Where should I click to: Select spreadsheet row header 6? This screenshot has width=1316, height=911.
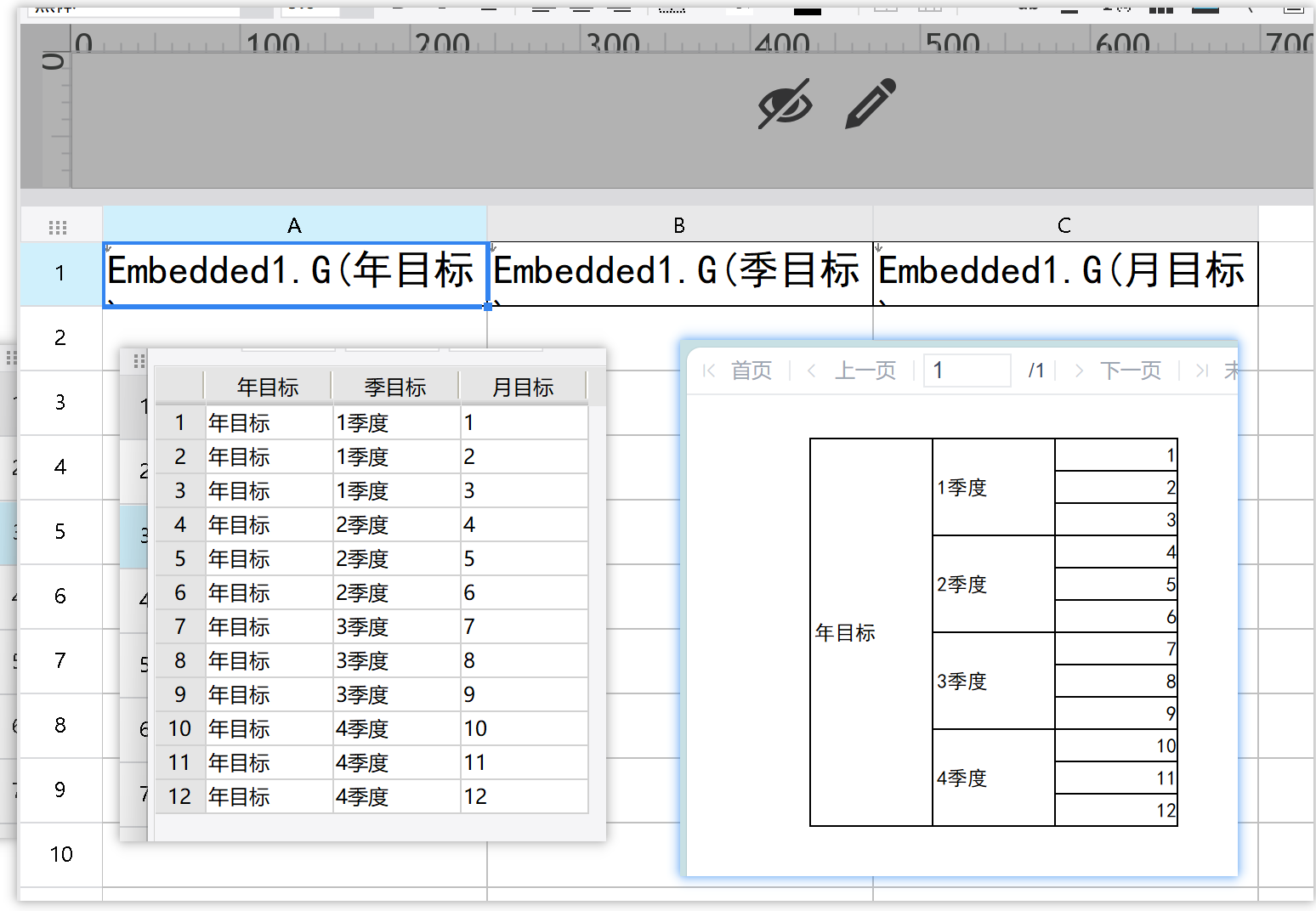pyautogui.click(x=60, y=597)
